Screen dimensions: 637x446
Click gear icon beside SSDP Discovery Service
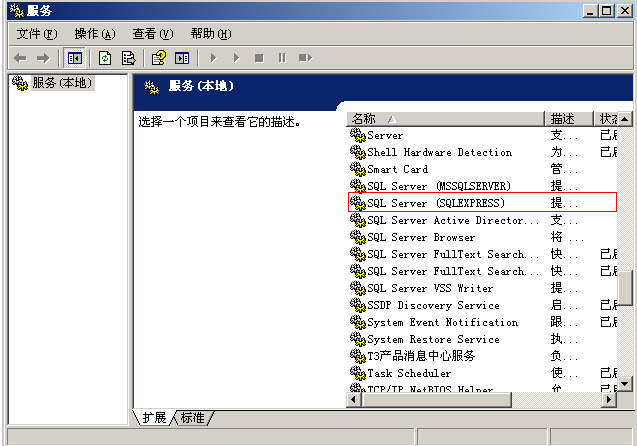(358, 305)
